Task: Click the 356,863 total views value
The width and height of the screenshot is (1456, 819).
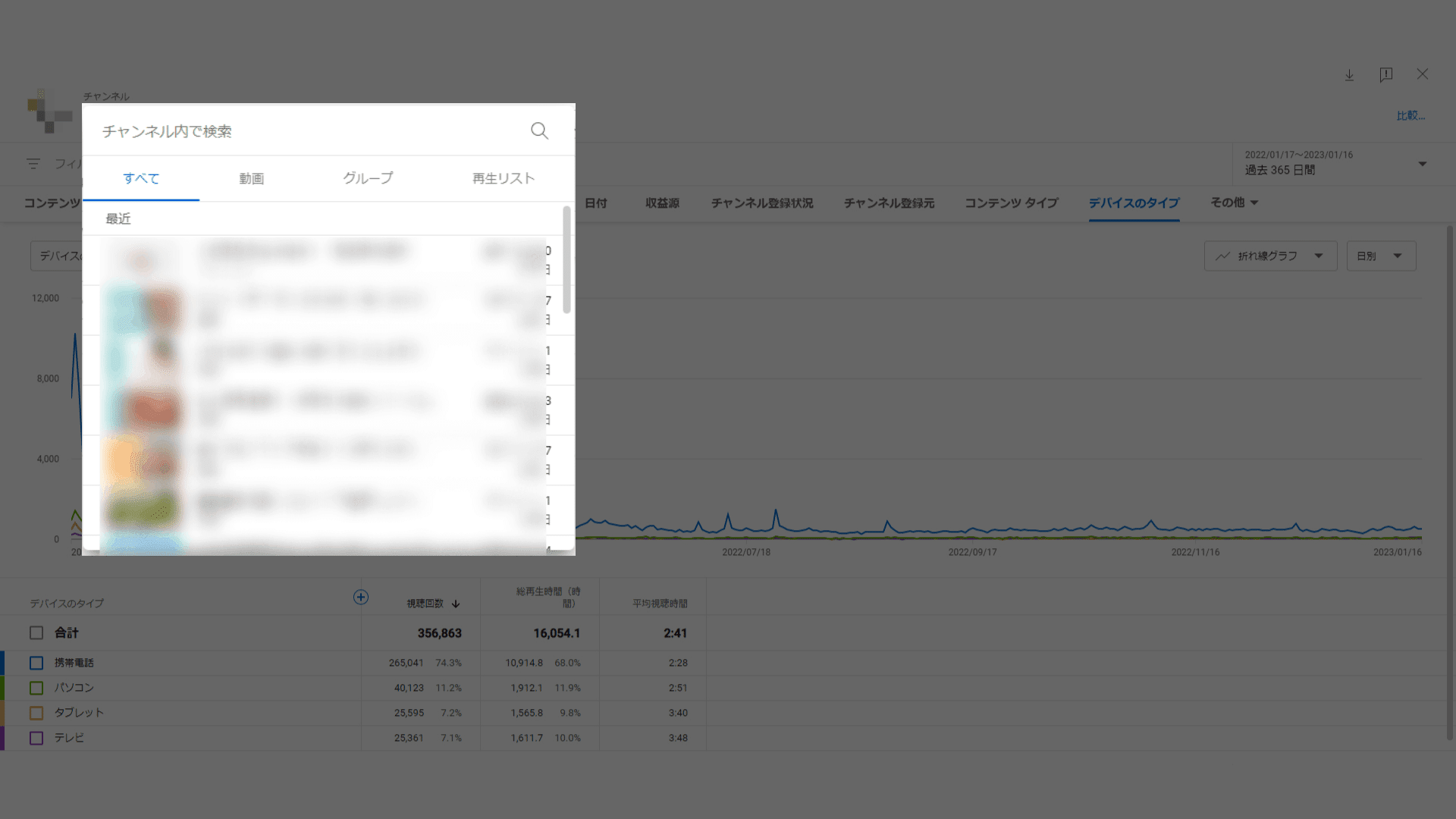Action: (439, 633)
